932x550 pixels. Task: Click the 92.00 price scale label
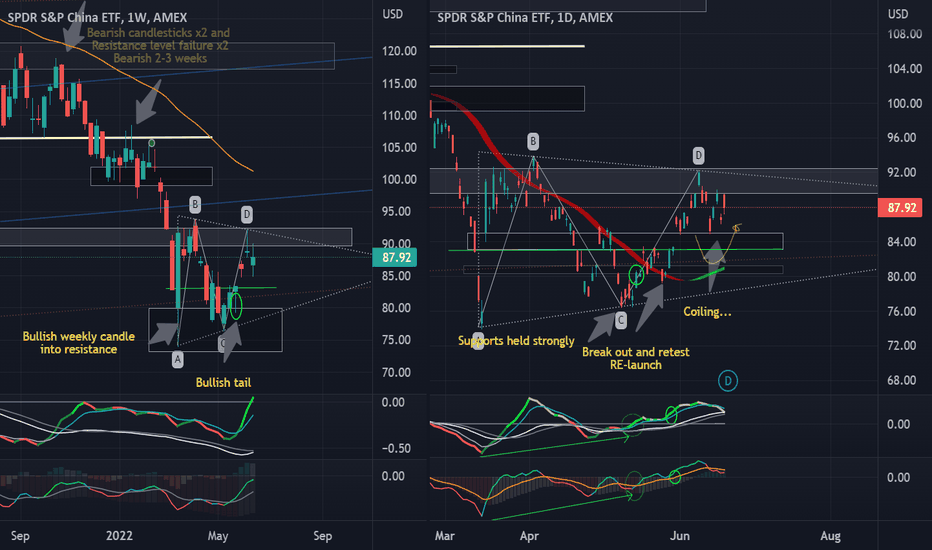pyautogui.click(x=902, y=173)
